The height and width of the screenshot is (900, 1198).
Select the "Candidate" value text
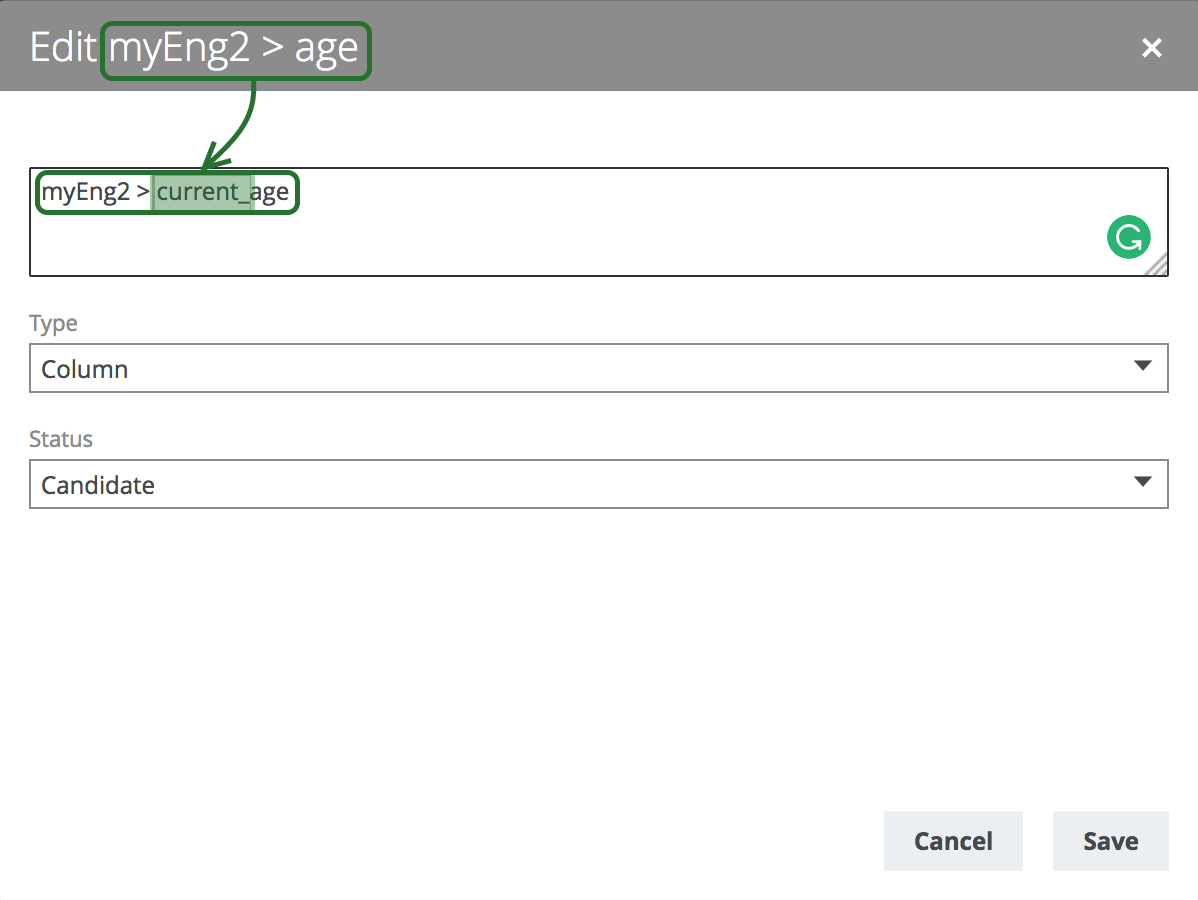(98, 486)
